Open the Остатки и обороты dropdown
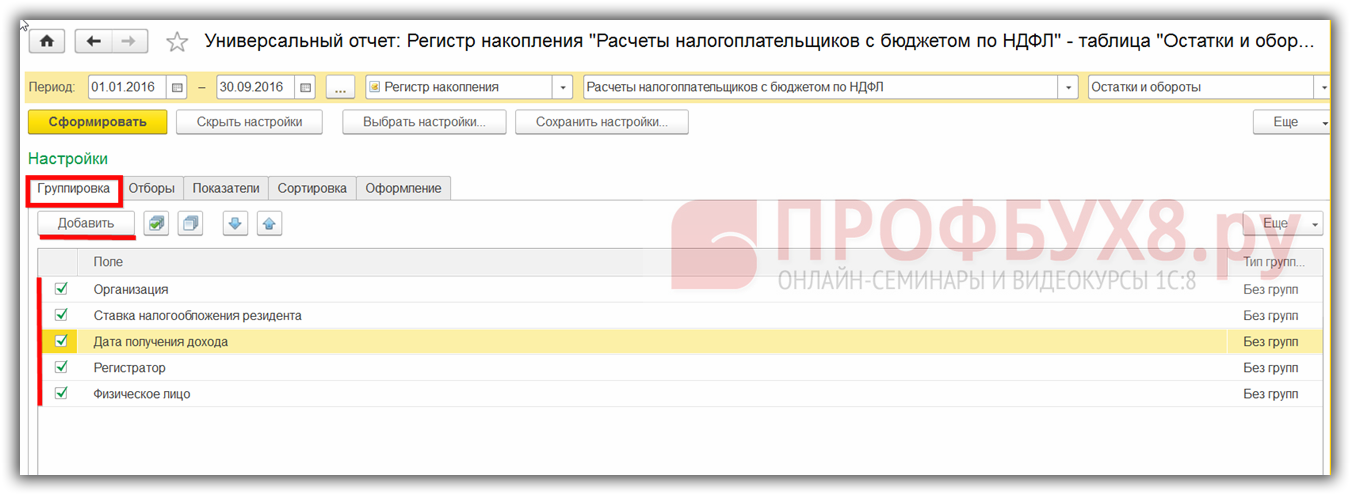Screen dimensions: 1351x495 click(1323, 88)
